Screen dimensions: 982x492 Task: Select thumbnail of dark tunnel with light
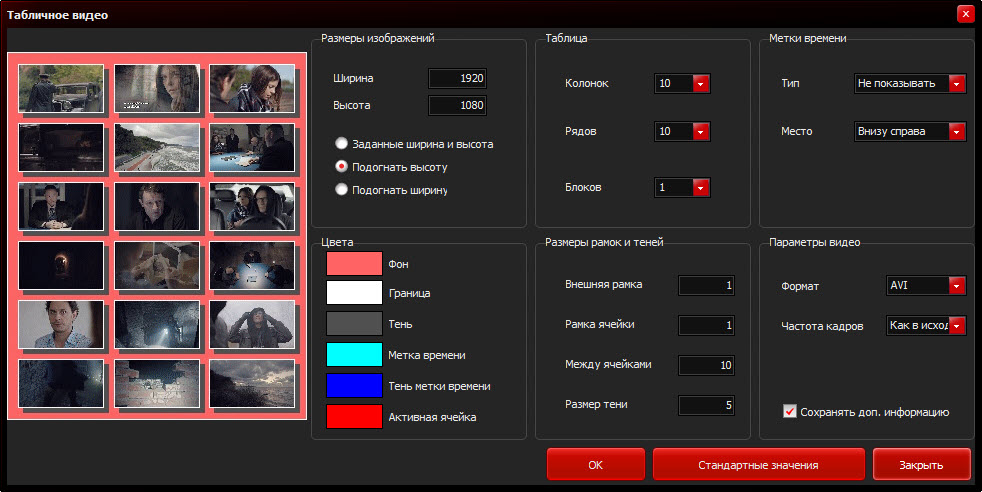(61, 265)
